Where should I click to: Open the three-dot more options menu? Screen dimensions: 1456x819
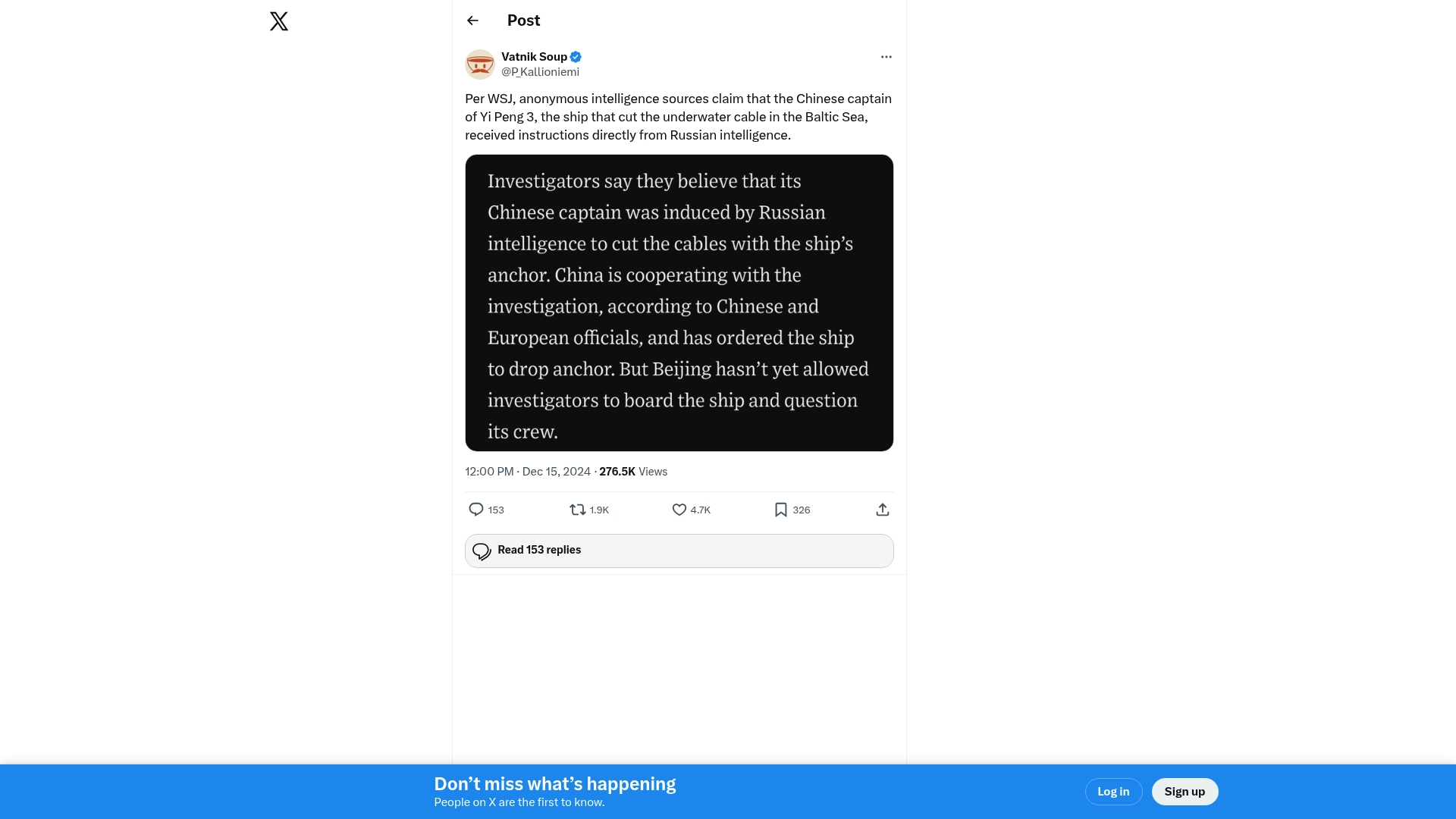click(886, 57)
